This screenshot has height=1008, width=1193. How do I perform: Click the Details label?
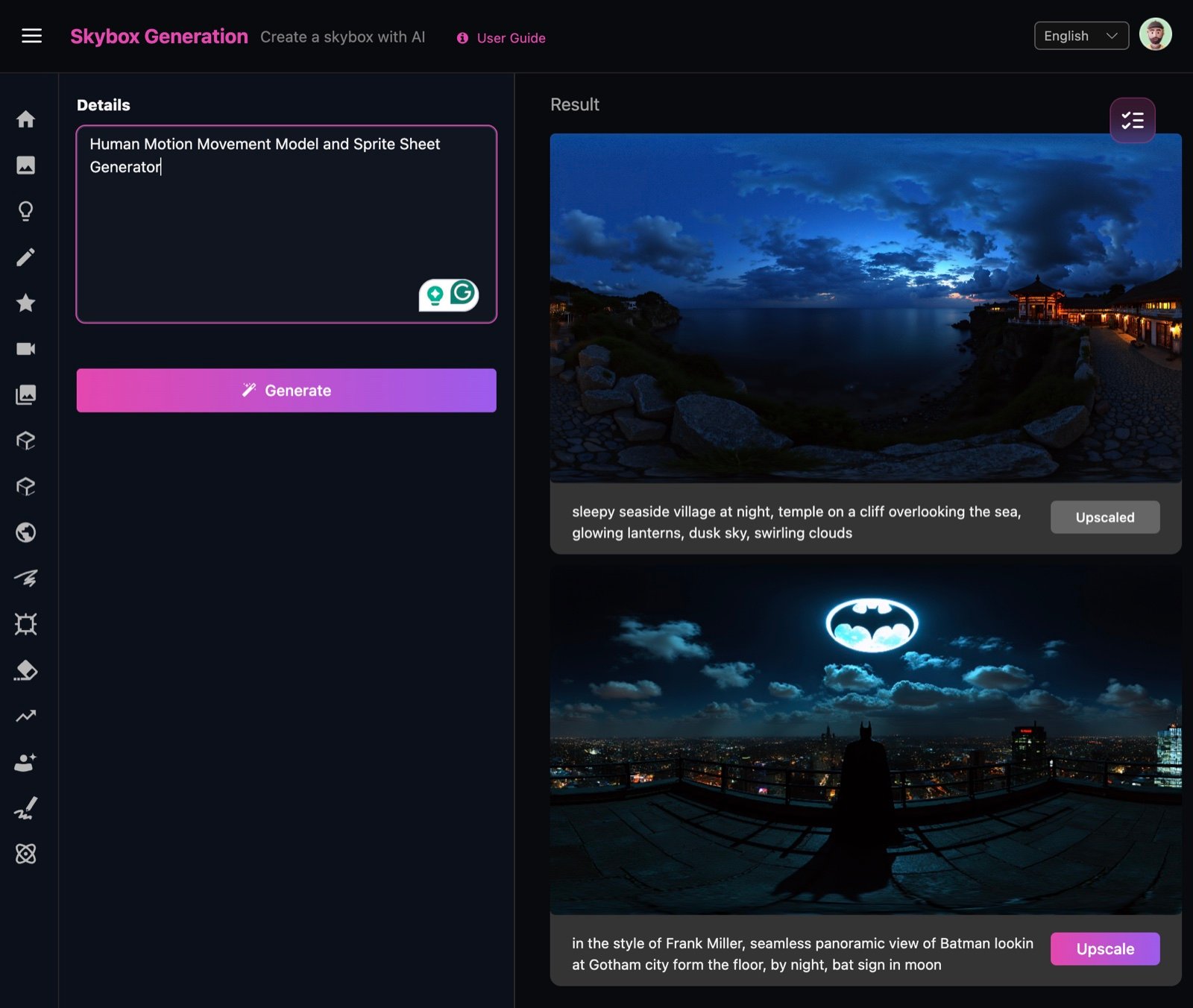click(104, 105)
